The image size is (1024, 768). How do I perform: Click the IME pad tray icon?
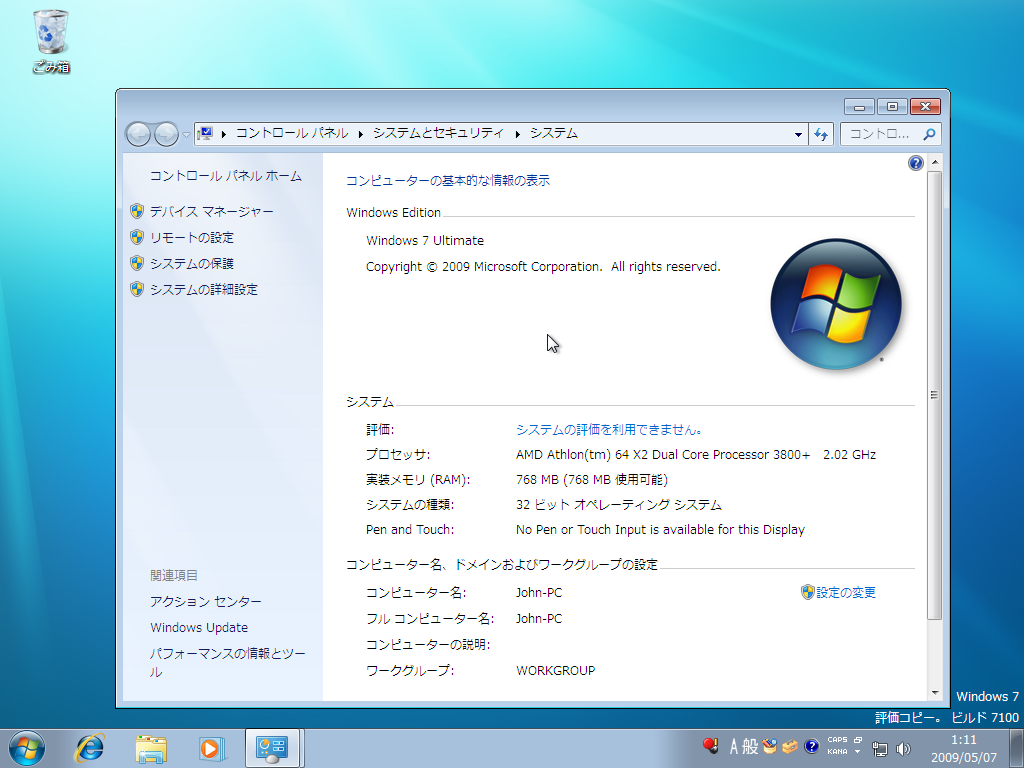pos(770,746)
